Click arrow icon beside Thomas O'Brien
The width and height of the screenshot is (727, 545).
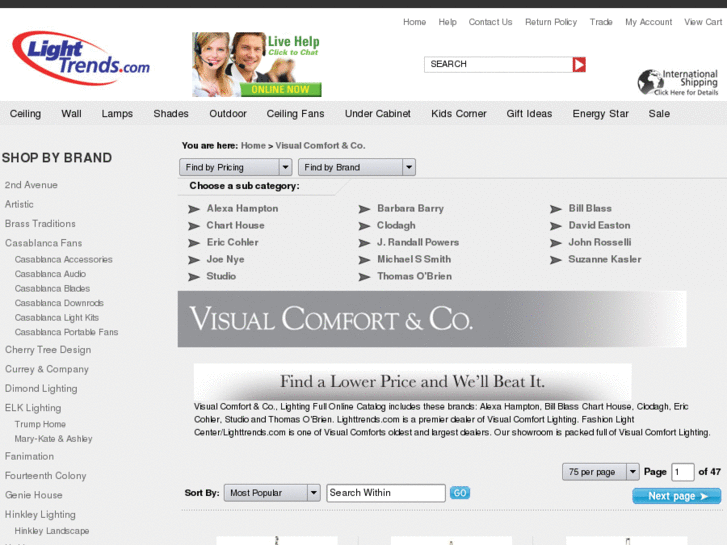coord(364,277)
